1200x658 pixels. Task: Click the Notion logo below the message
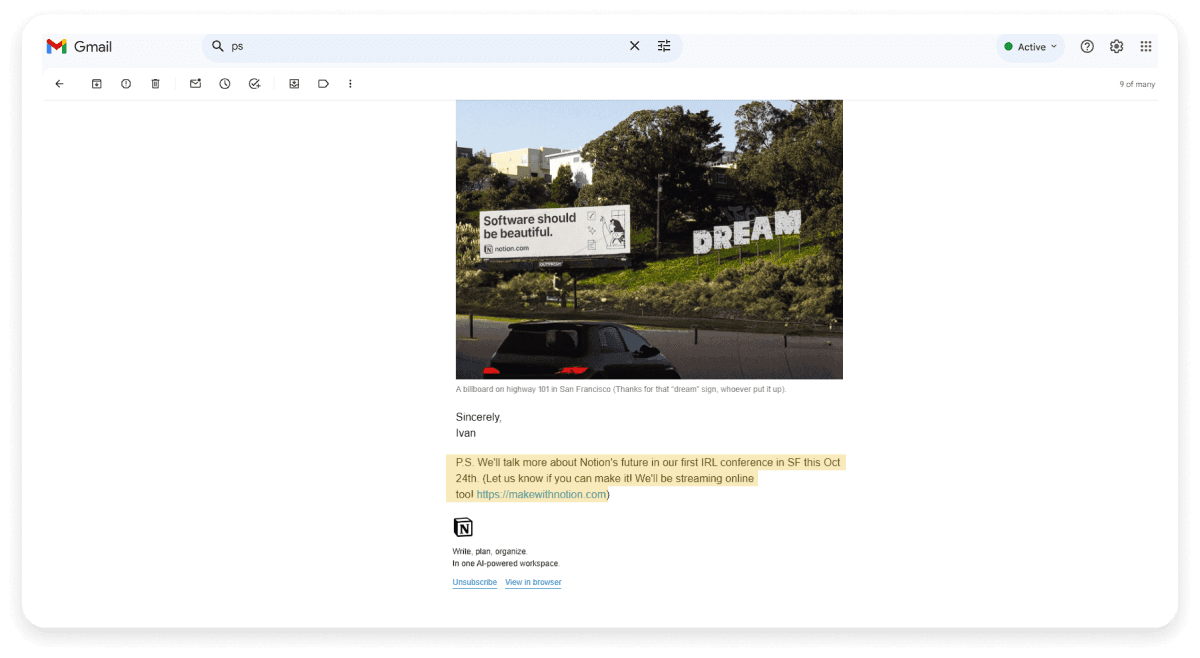(463, 527)
